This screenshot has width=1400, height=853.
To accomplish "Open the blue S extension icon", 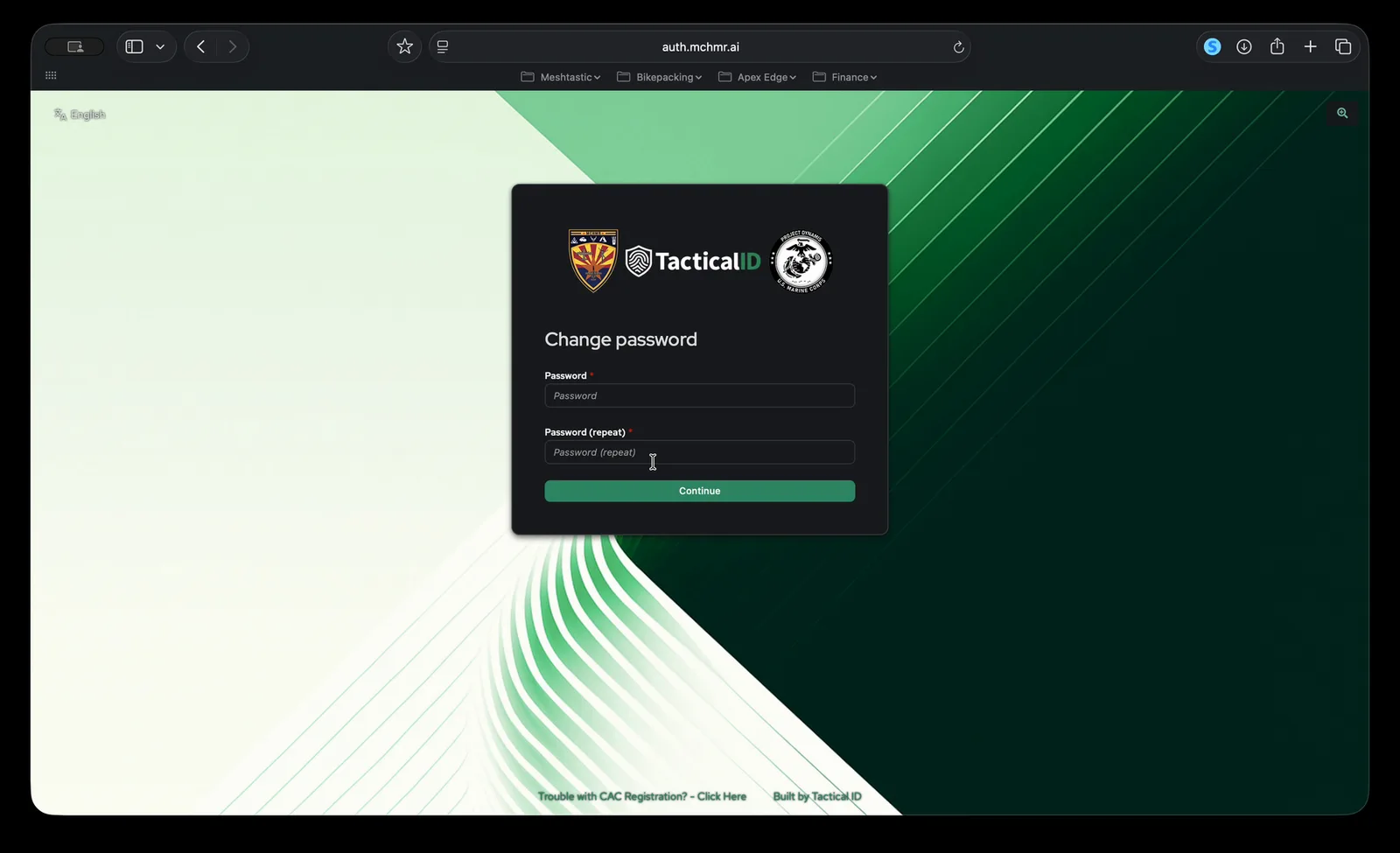I will tap(1212, 46).
